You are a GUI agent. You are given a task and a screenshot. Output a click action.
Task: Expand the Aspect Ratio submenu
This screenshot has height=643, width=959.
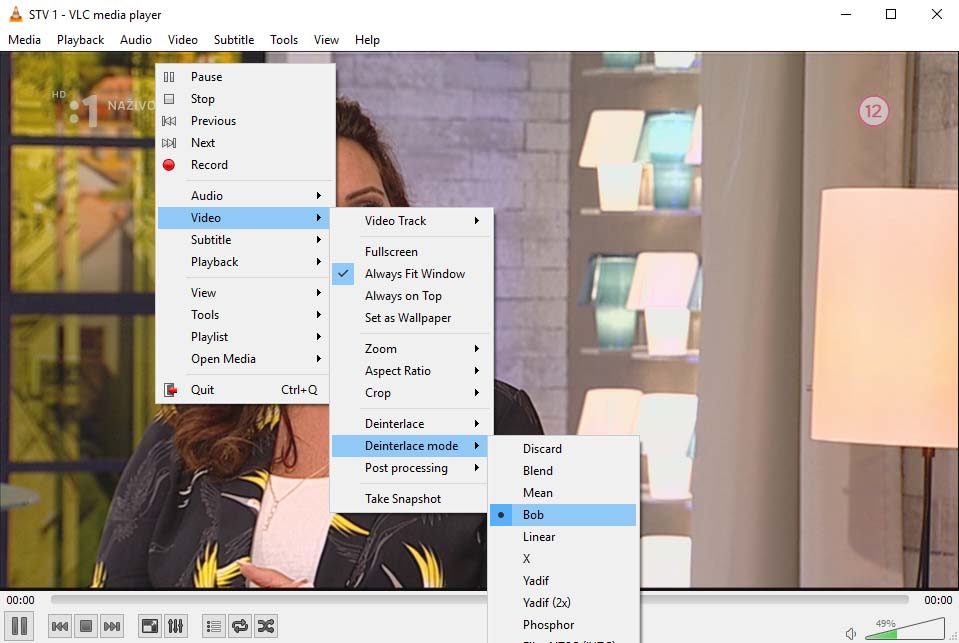tap(409, 371)
